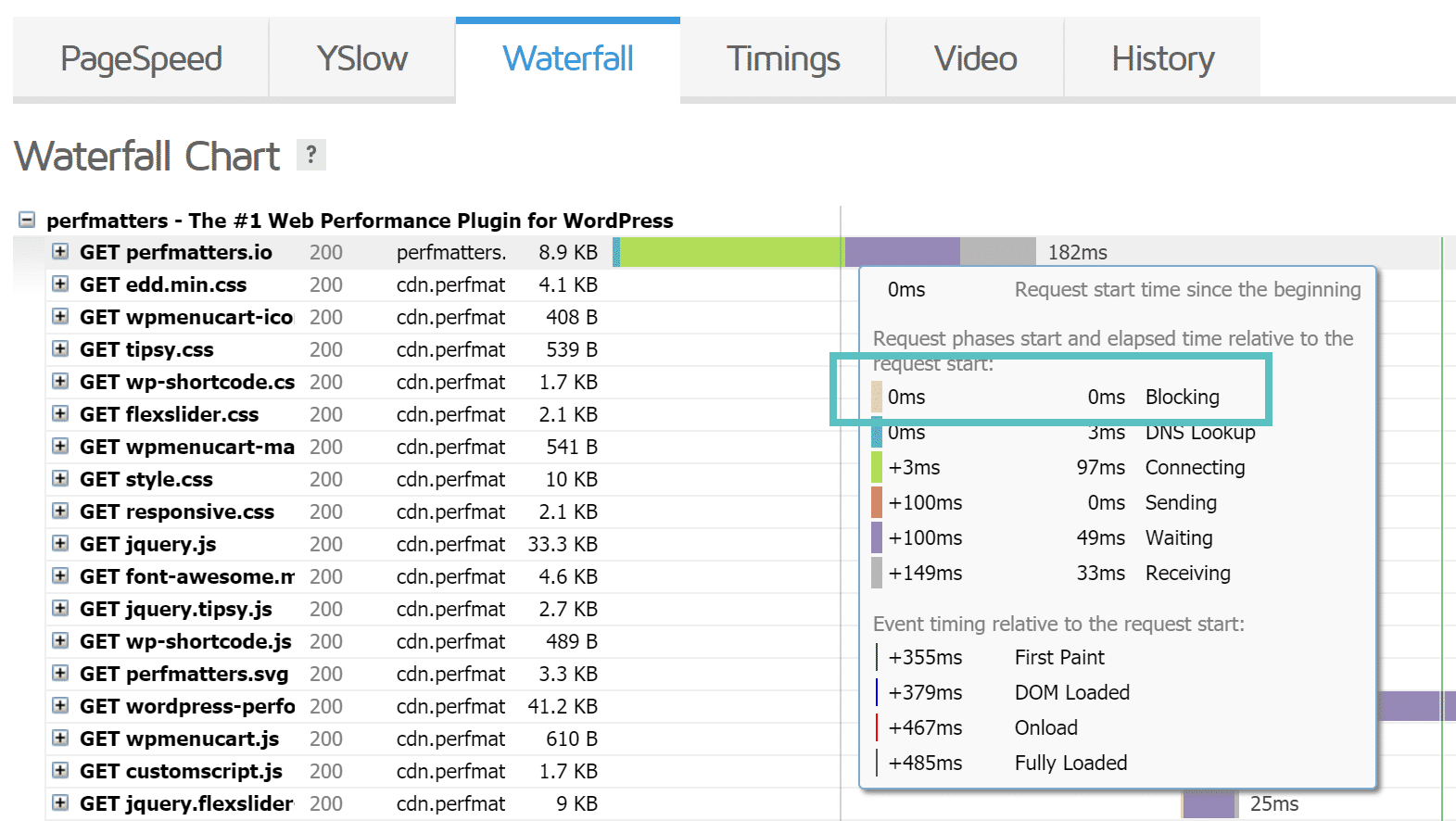1456x821 pixels.
Task: Go to the Video tab
Action: pos(975,58)
